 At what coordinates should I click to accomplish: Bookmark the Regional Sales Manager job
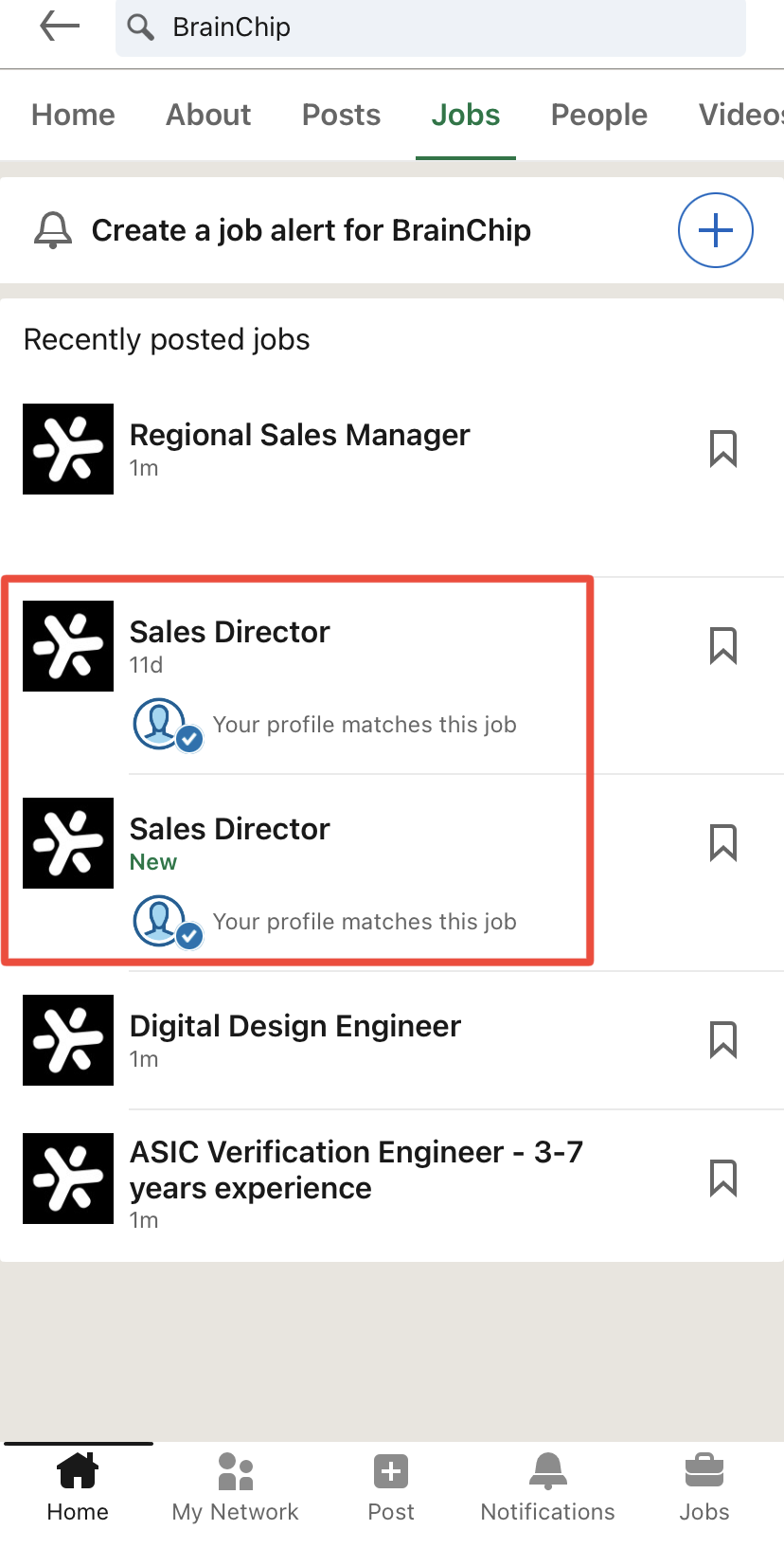(723, 449)
